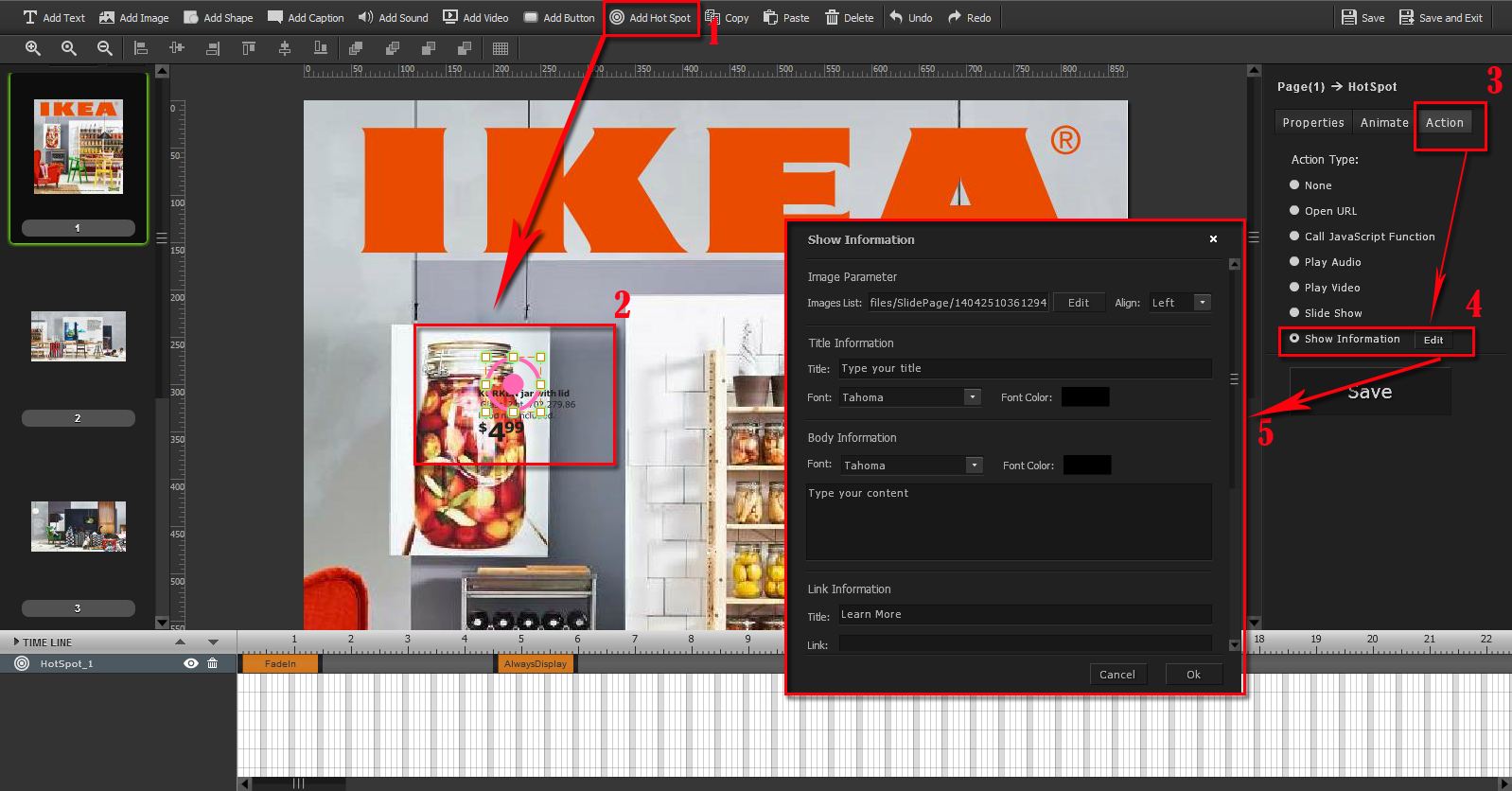The height and width of the screenshot is (791, 1512).
Task: Select page 2 thumbnail
Action: pyautogui.click(x=79, y=336)
